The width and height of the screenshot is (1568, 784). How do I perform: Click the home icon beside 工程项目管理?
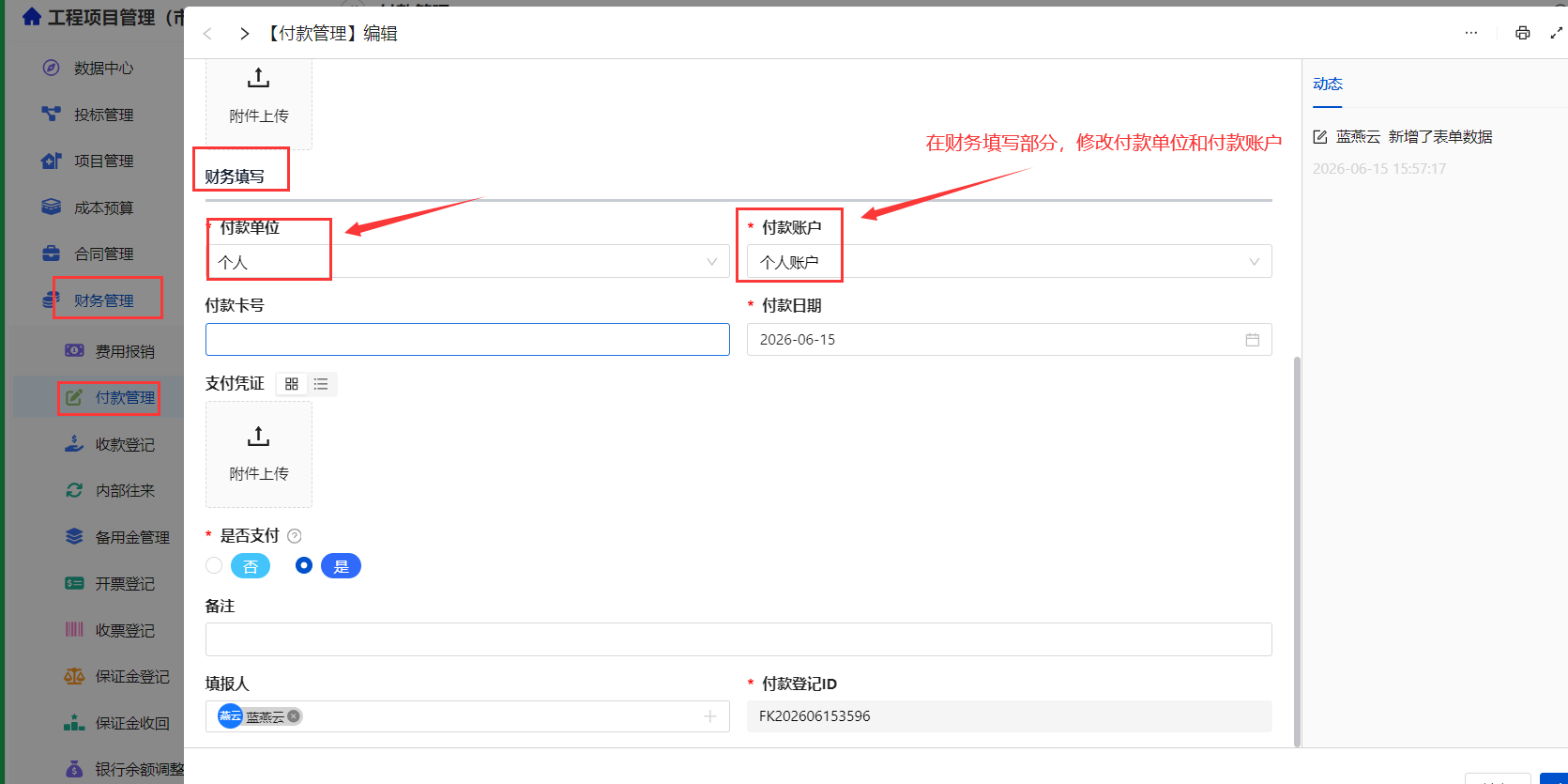click(32, 17)
